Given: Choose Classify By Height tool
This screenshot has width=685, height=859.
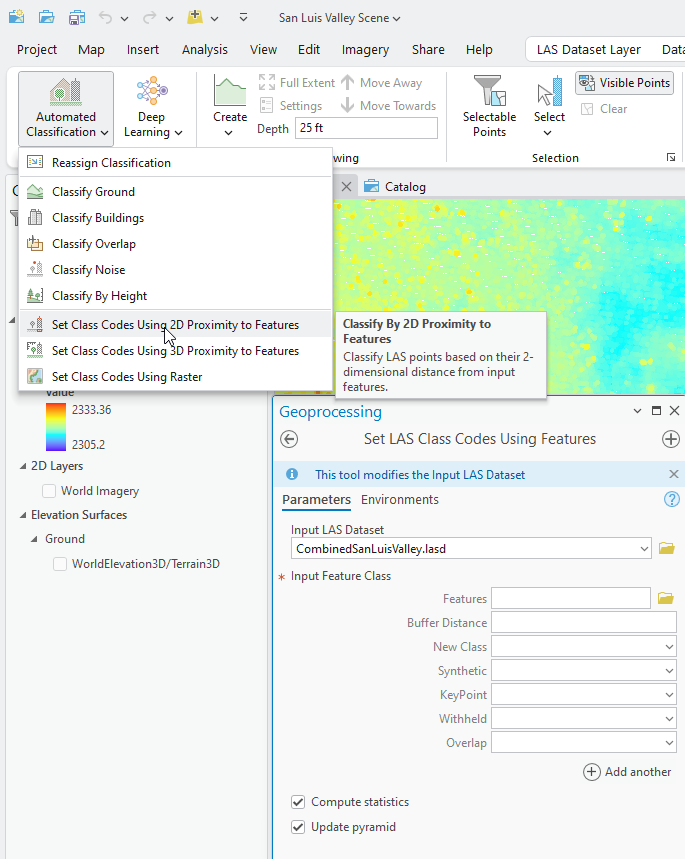Looking at the screenshot, I should click(175, 296).
